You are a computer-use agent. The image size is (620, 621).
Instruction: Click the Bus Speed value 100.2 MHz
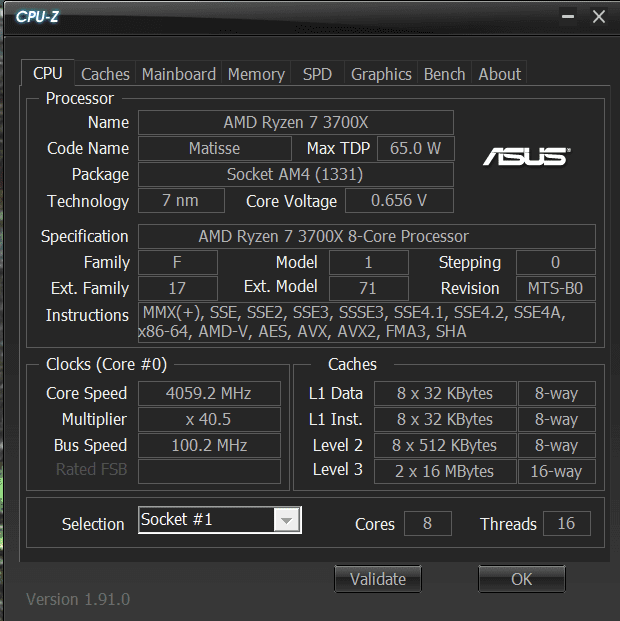point(209,445)
